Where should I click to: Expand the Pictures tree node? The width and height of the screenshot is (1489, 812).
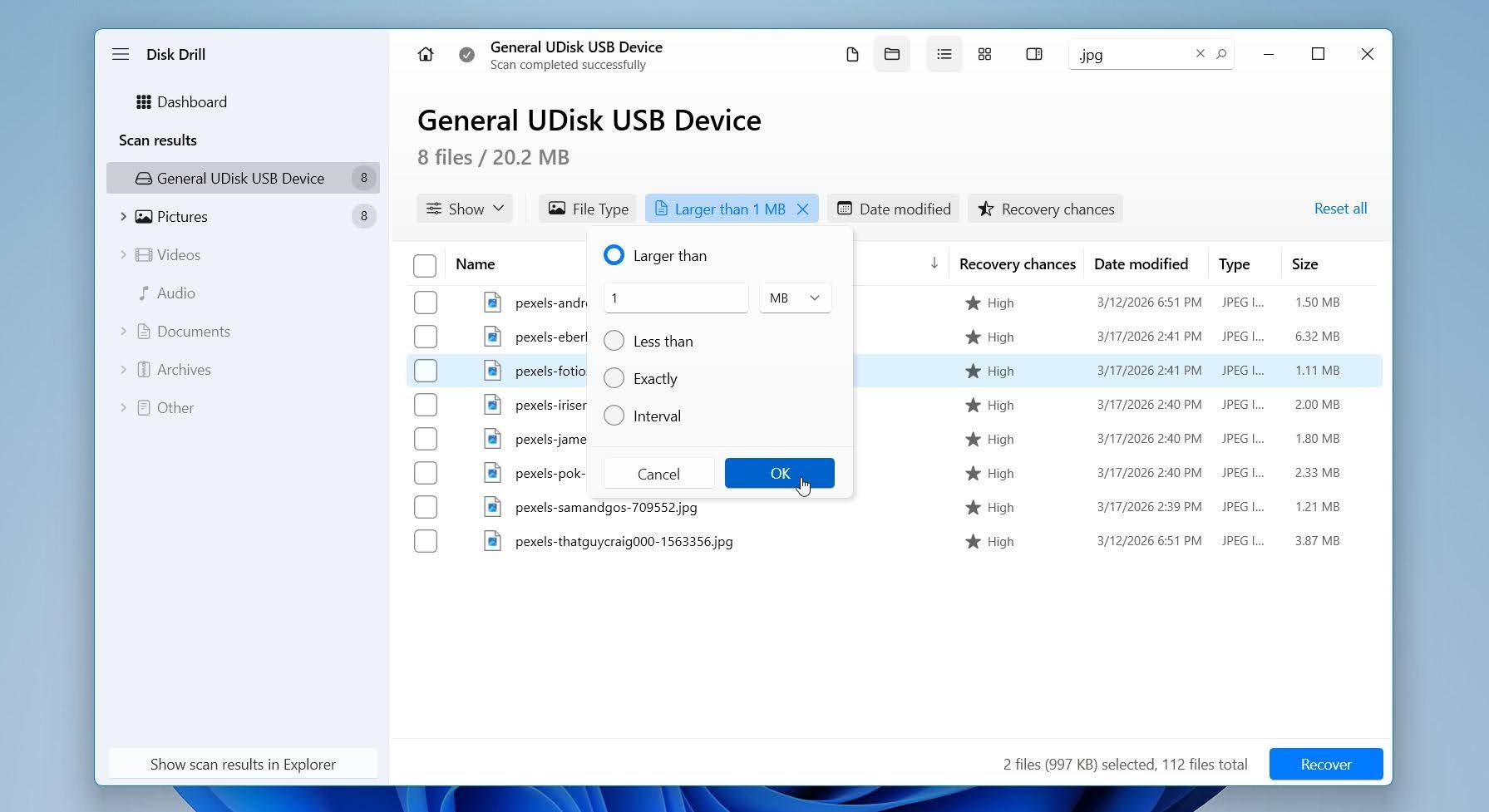(123, 216)
